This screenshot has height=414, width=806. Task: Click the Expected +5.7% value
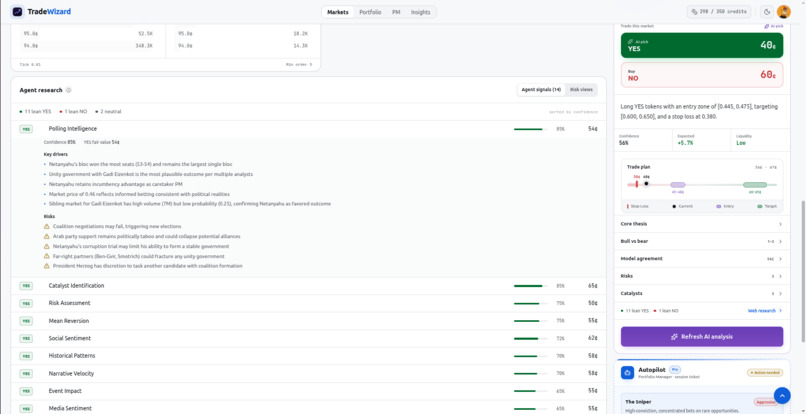point(685,143)
